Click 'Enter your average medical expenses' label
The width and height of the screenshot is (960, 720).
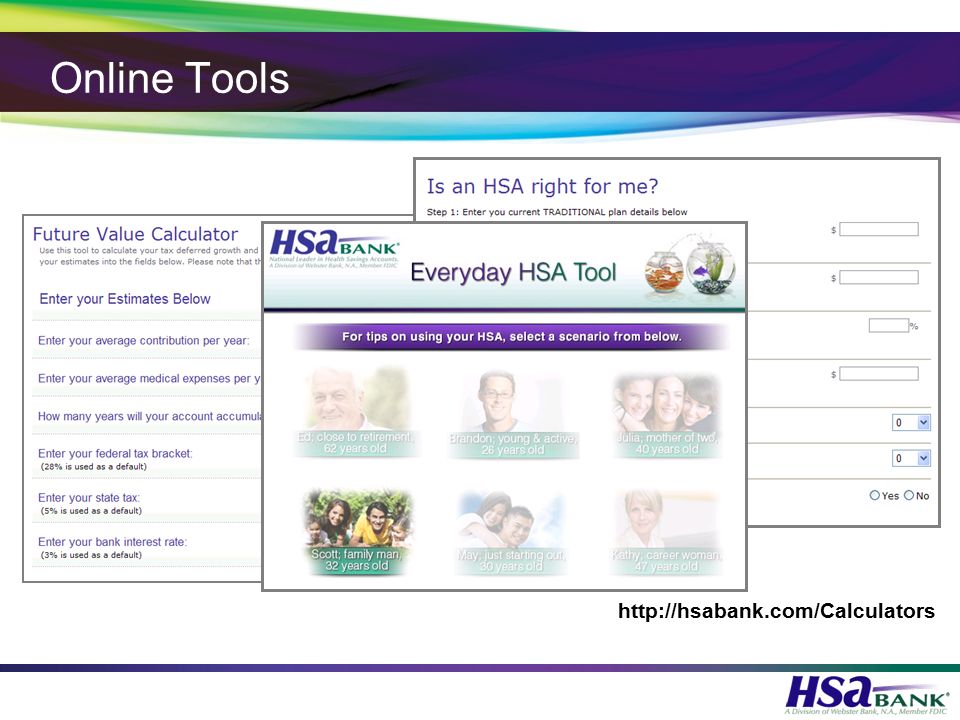coord(149,378)
